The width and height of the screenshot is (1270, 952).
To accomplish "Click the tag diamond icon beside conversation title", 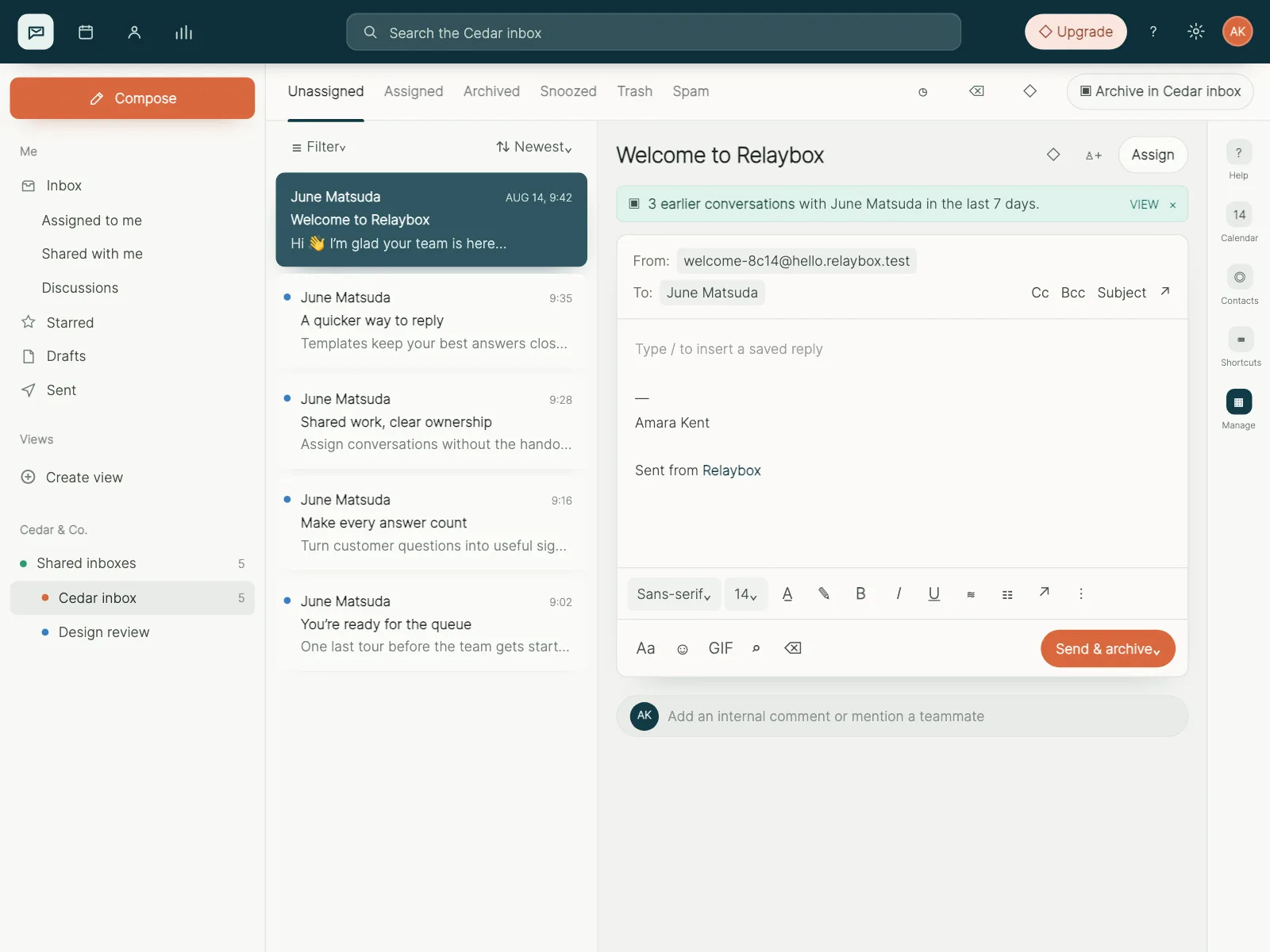I will (x=1053, y=155).
